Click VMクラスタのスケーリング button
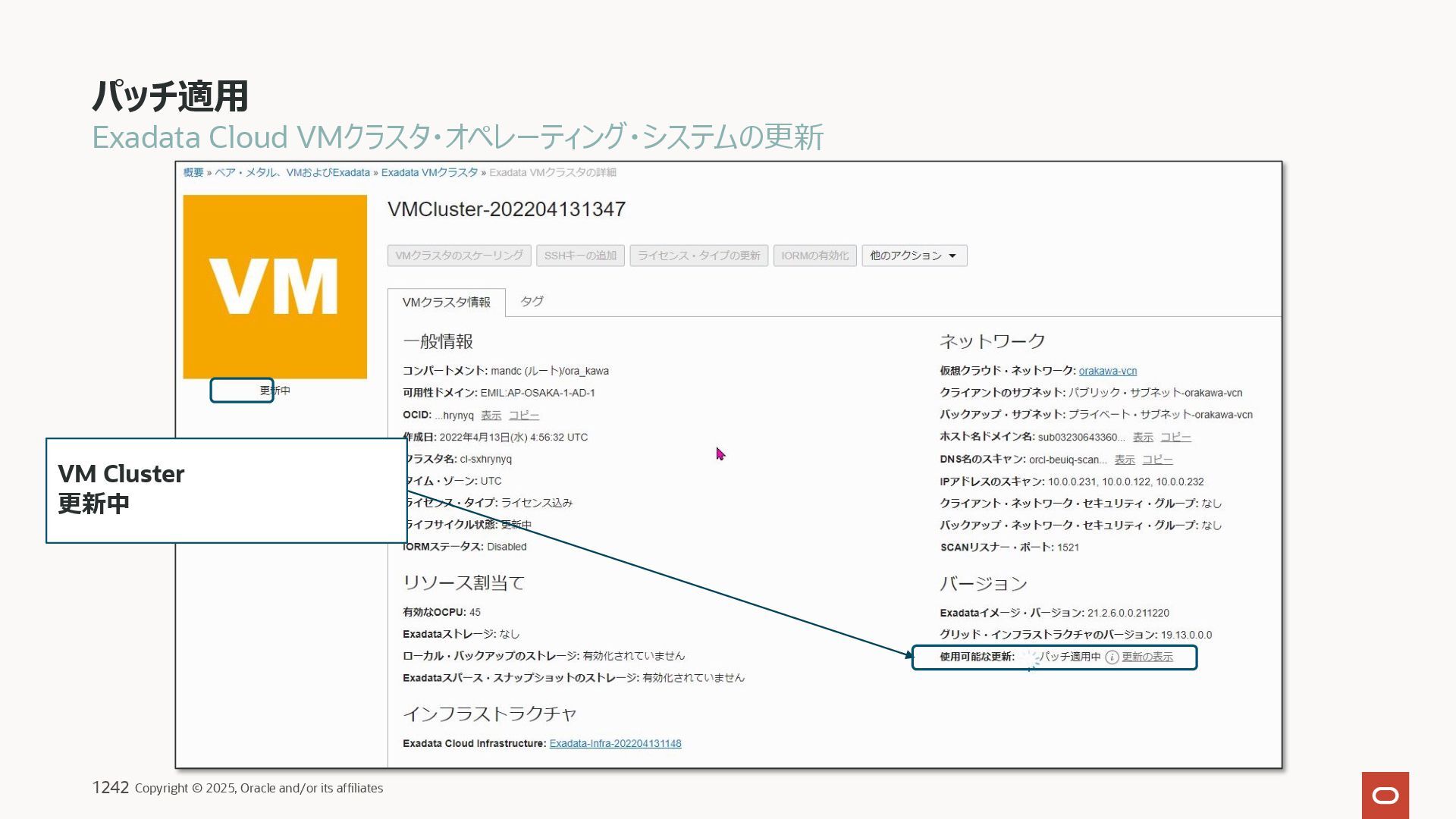 point(459,256)
